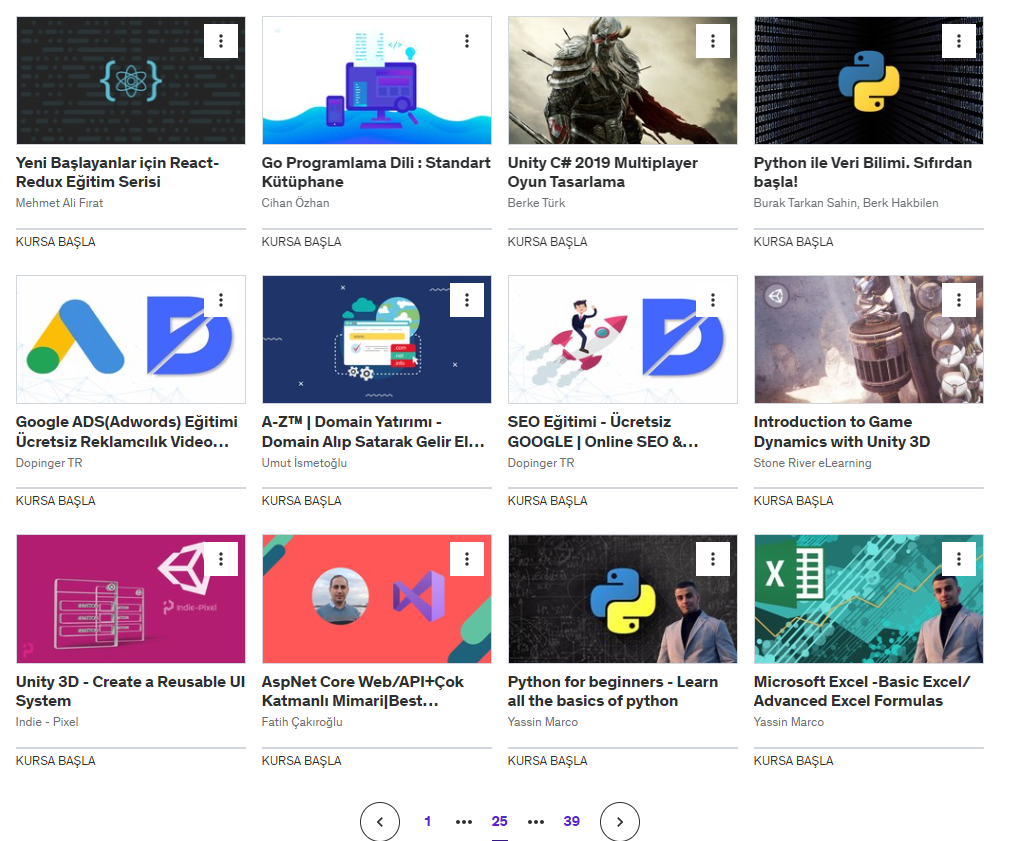Image resolution: width=1015 pixels, height=841 pixels.
Task: Open the Python for beginners thumbnail
Action: click(x=623, y=599)
